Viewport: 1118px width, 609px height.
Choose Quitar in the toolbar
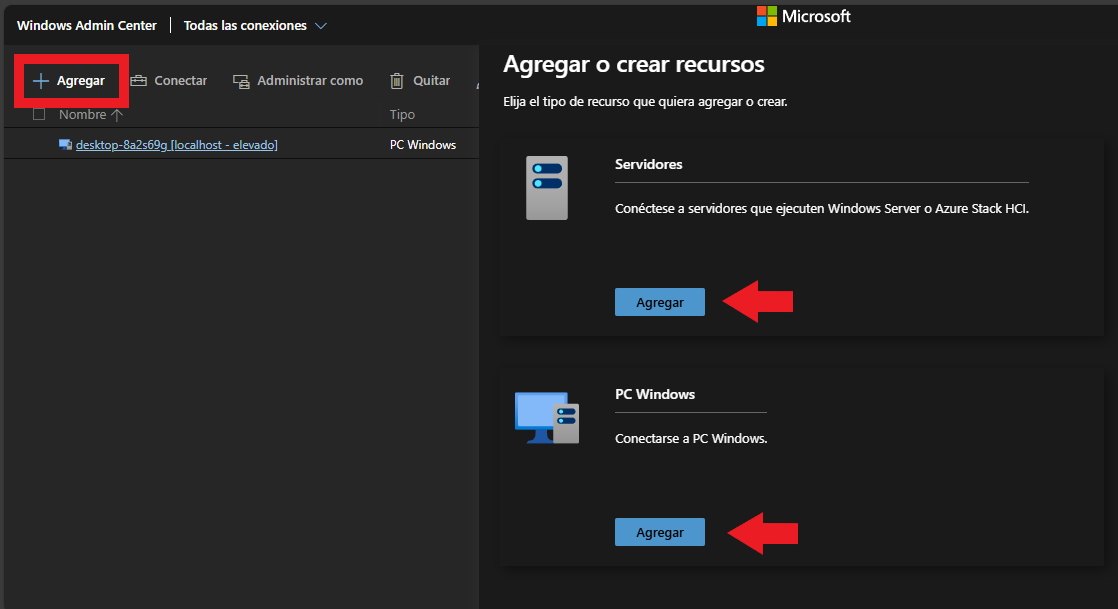coord(420,81)
